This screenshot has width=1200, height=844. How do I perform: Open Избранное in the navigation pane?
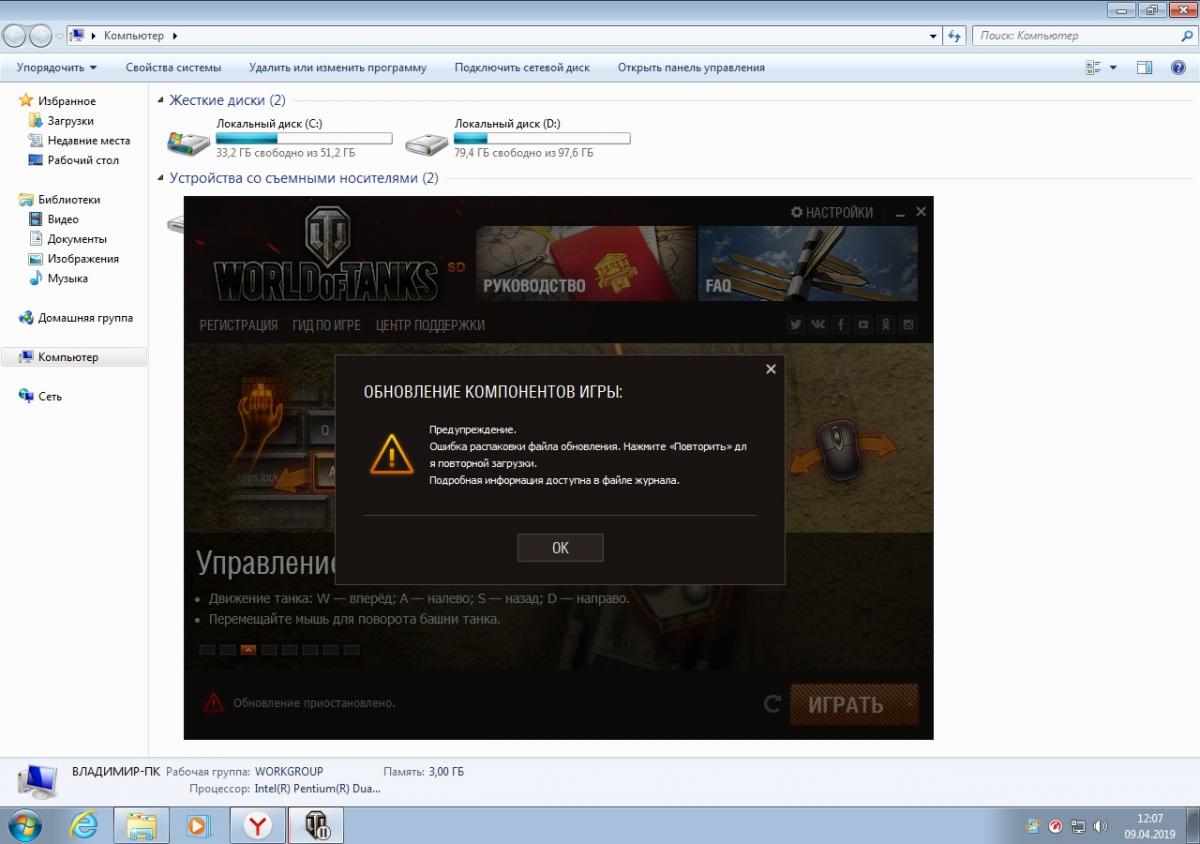coord(67,101)
